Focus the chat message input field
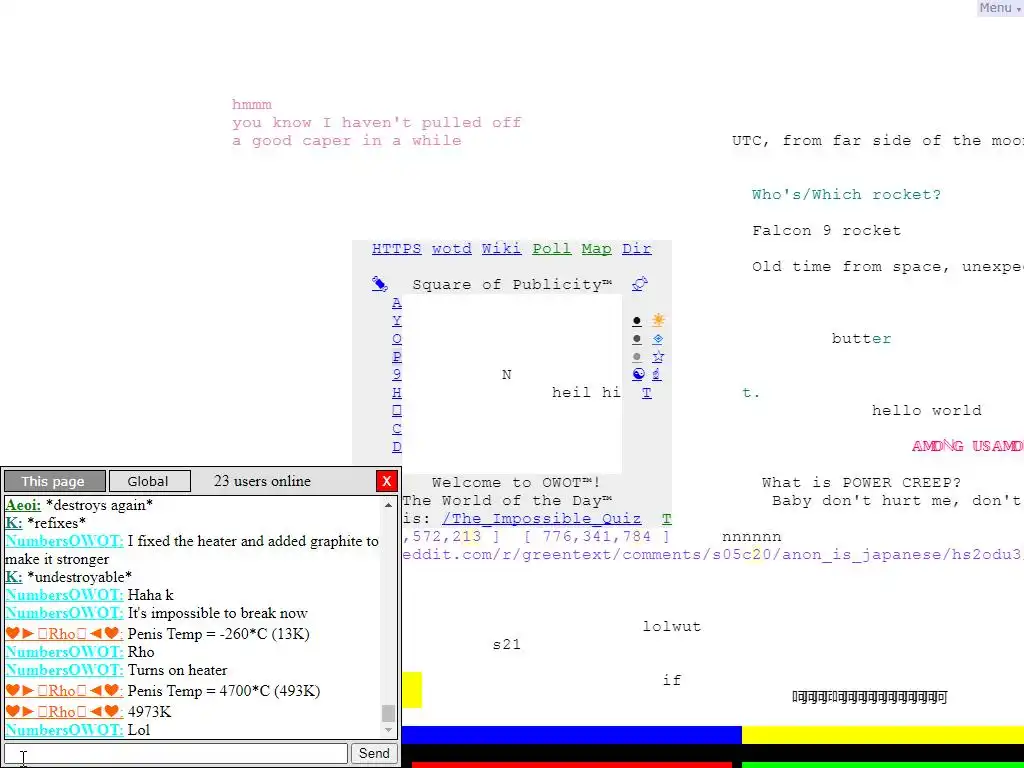Screen dimensions: 1024x768 click(176, 753)
